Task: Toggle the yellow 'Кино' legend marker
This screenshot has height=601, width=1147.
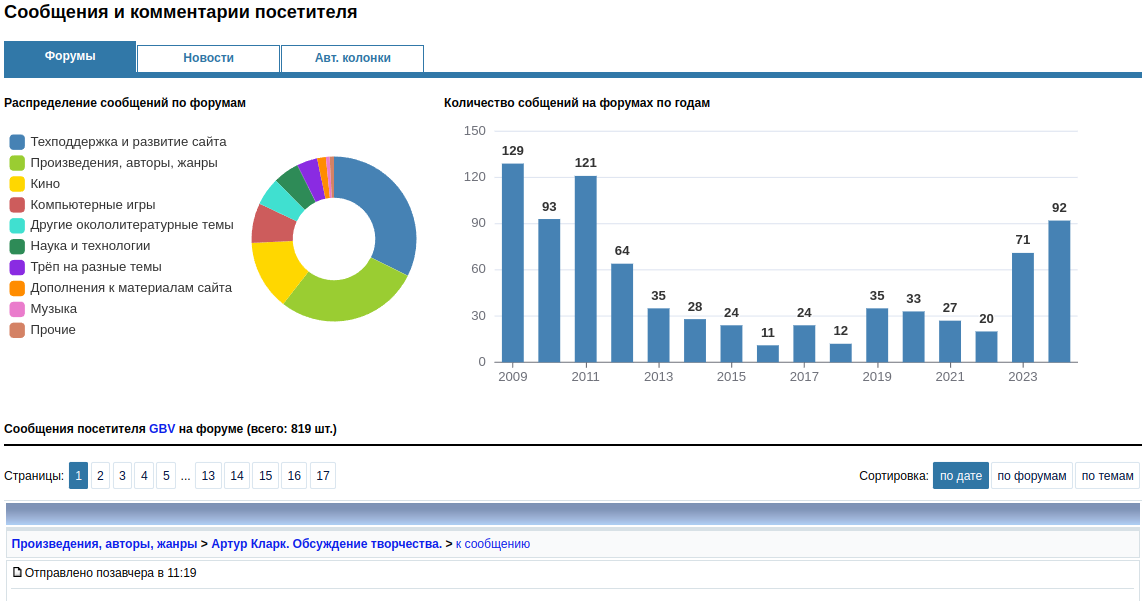Action: [17, 184]
